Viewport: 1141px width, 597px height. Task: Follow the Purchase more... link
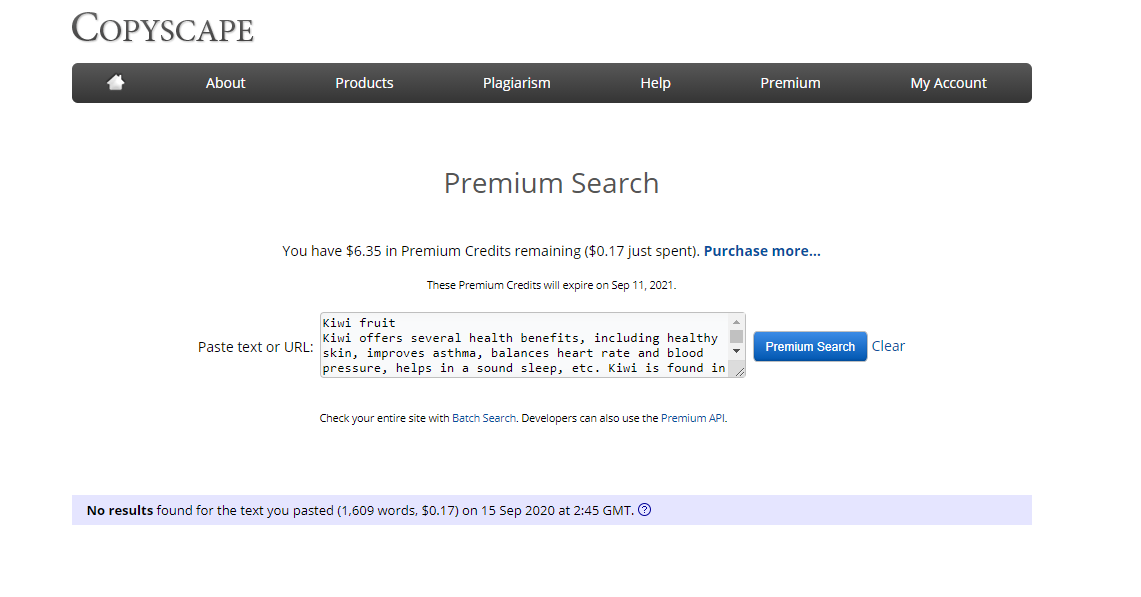click(762, 250)
